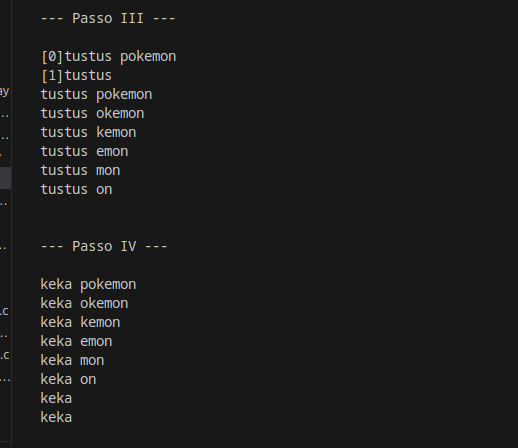Screen dimensions: 518x448
Task: Open the sidebar item ending in 'ay'
Action: pyautogui.click(x=5, y=91)
